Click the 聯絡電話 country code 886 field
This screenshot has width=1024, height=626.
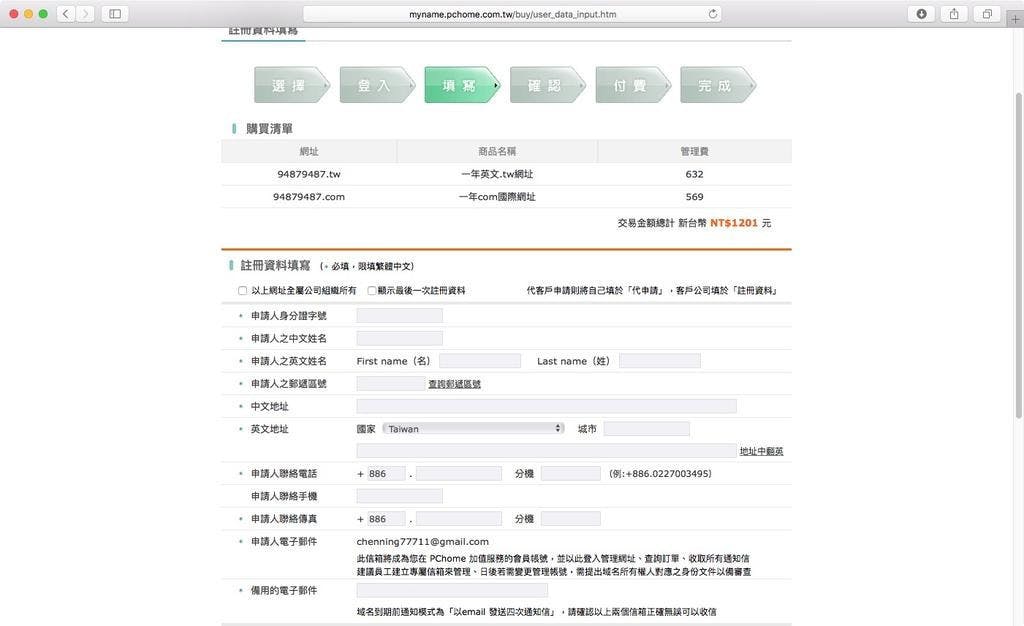click(x=387, y=473)
